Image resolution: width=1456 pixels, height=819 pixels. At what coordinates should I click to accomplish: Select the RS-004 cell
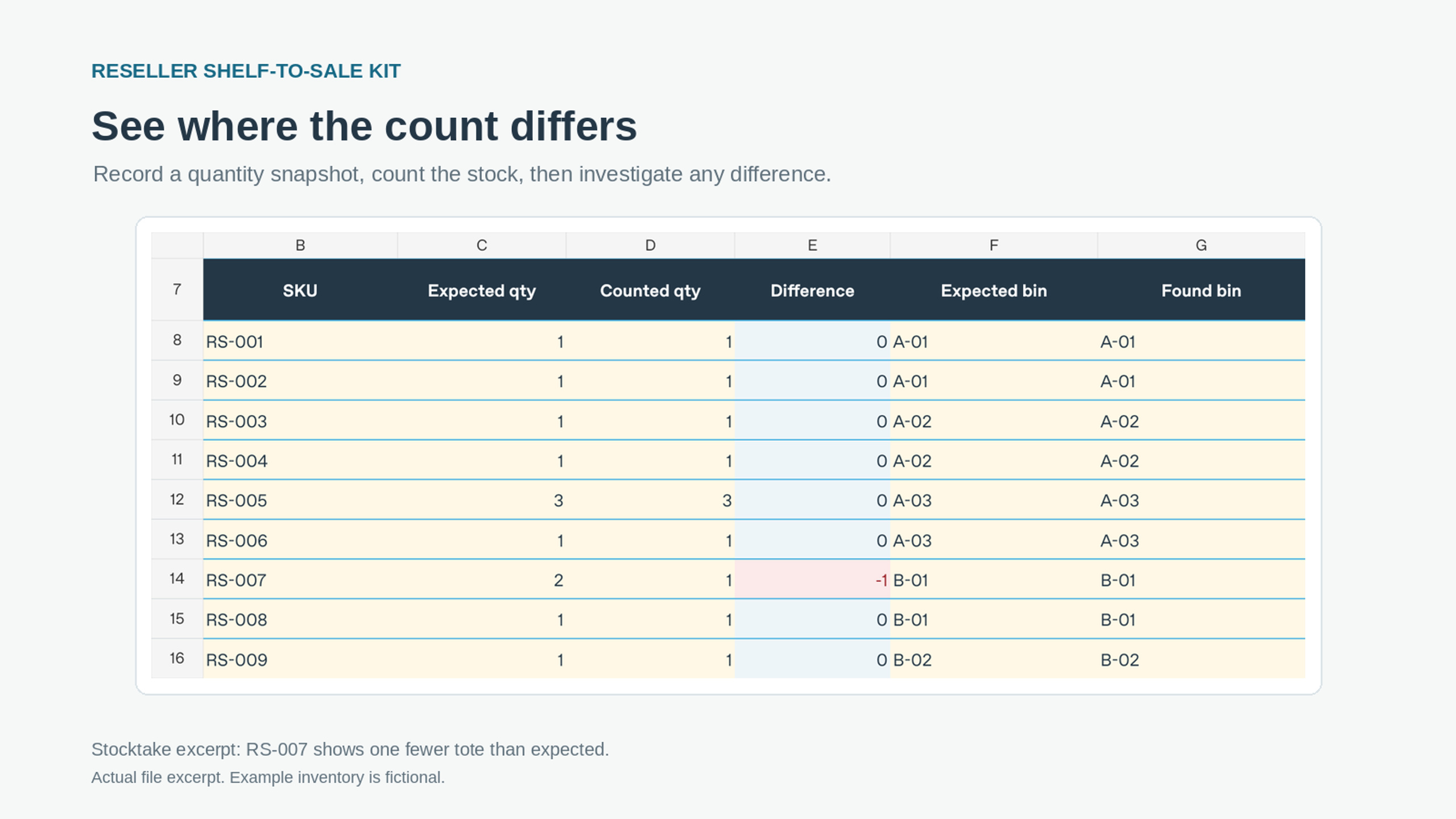pos(300,460)
